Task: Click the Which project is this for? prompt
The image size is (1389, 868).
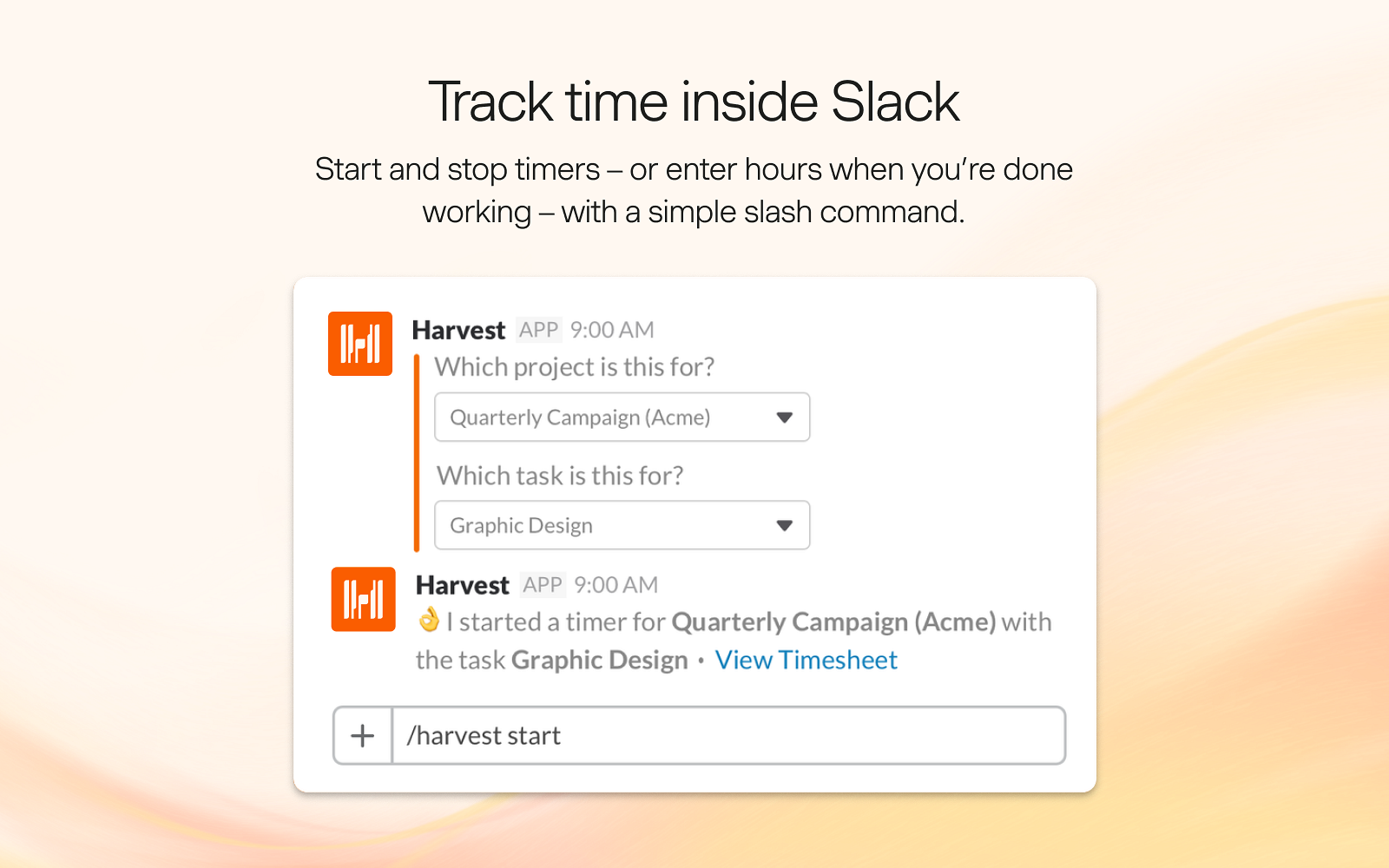Action: tap(575, 366)
